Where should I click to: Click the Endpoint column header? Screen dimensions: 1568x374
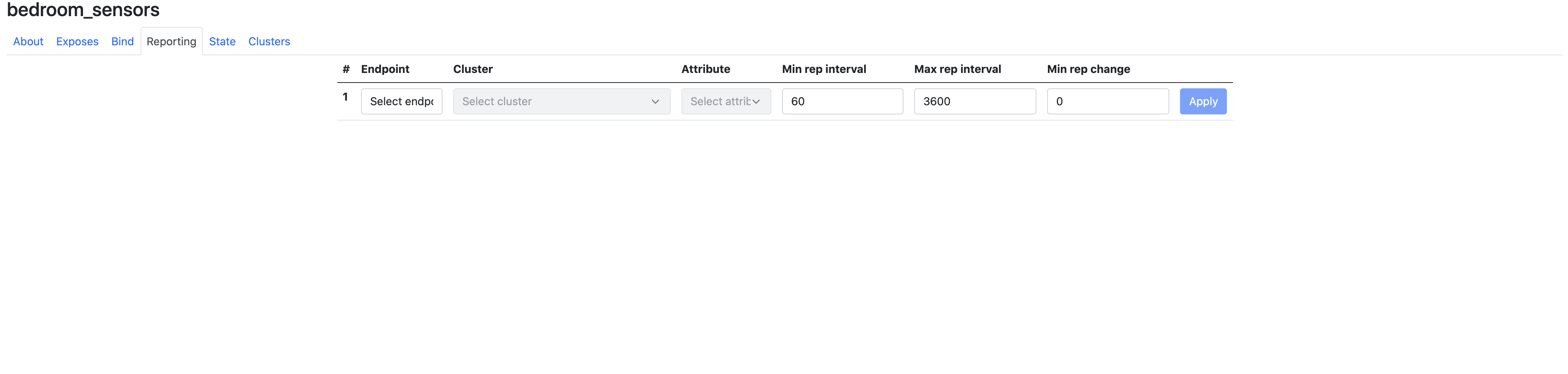(x=385, y=69)
